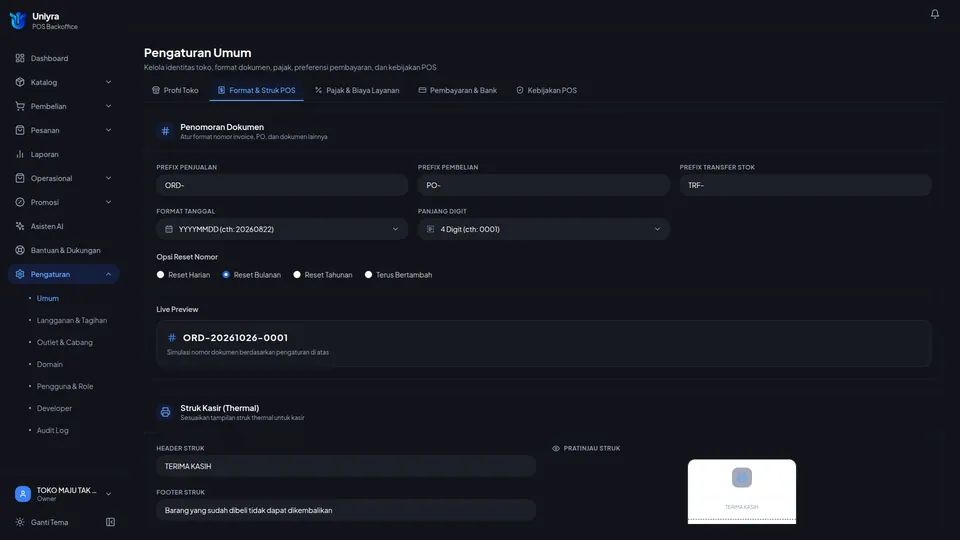
Task: Click the Pesanan bag icon
Action: [x=20, y=130]
